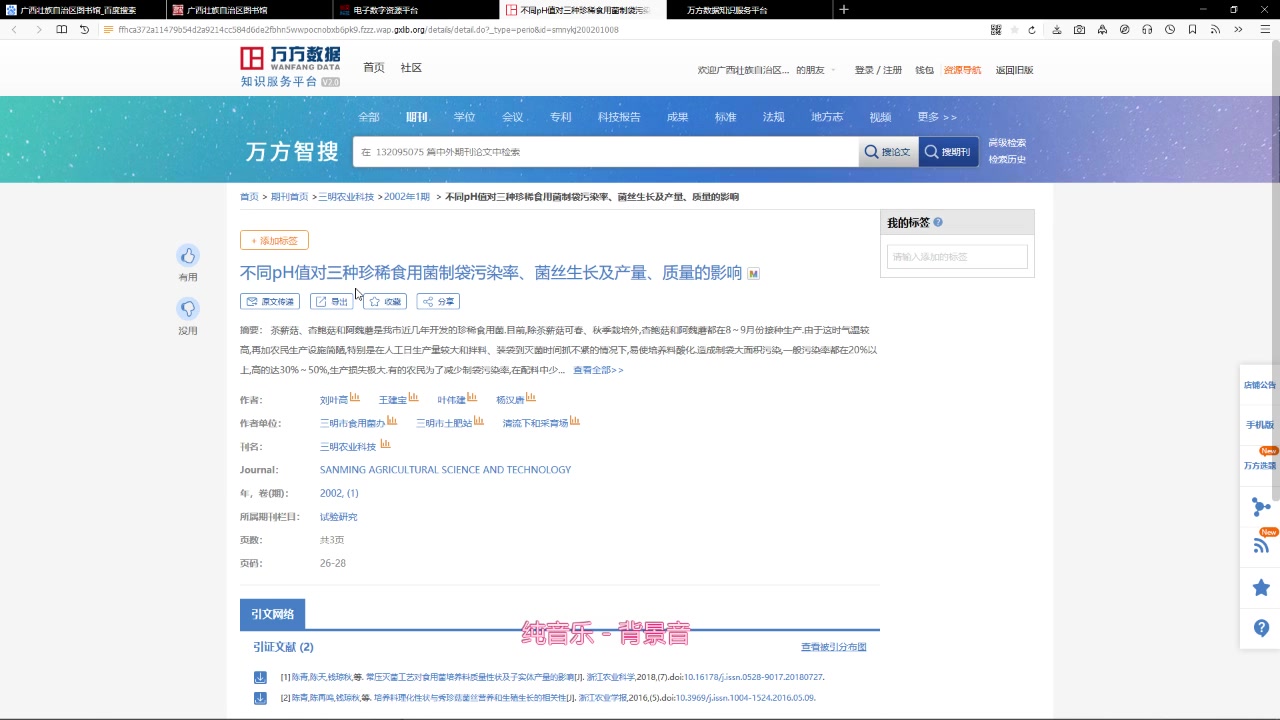Select the 全部 search category tab
The image size is (1280, 720).
369,117
